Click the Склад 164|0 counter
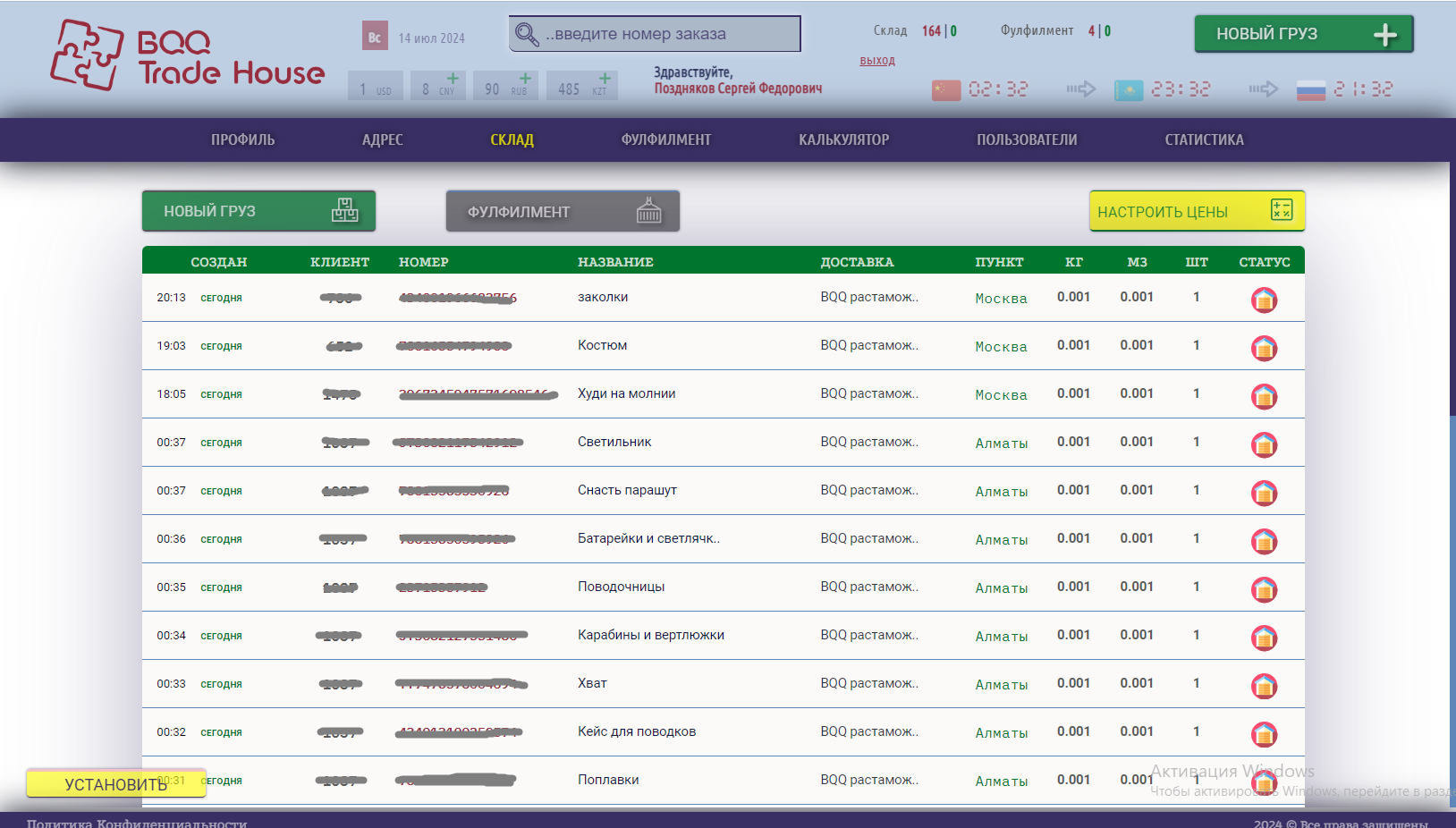The height and width of the screenshot is (828, 1456). tap(915, 31)
